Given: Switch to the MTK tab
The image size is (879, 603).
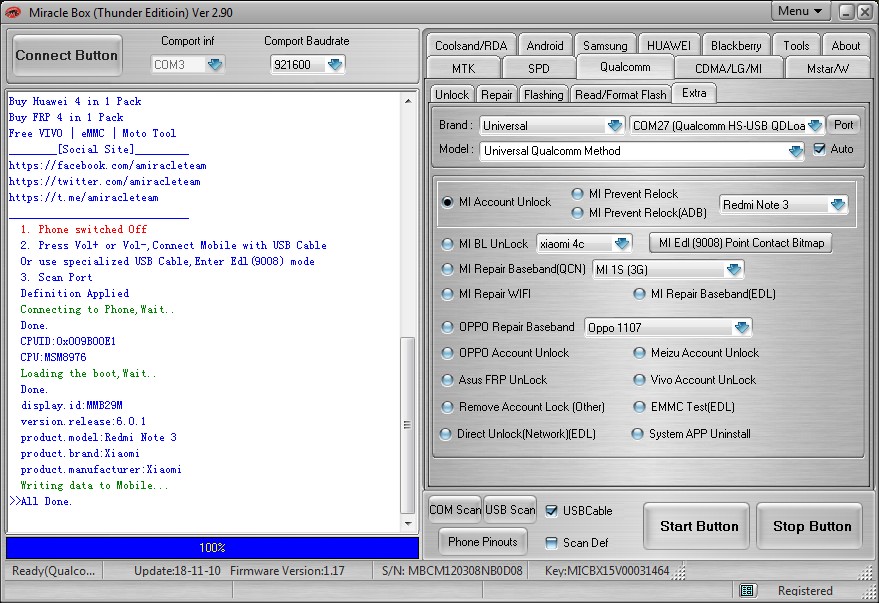Looking at the screenshot, I should point(464,68).
